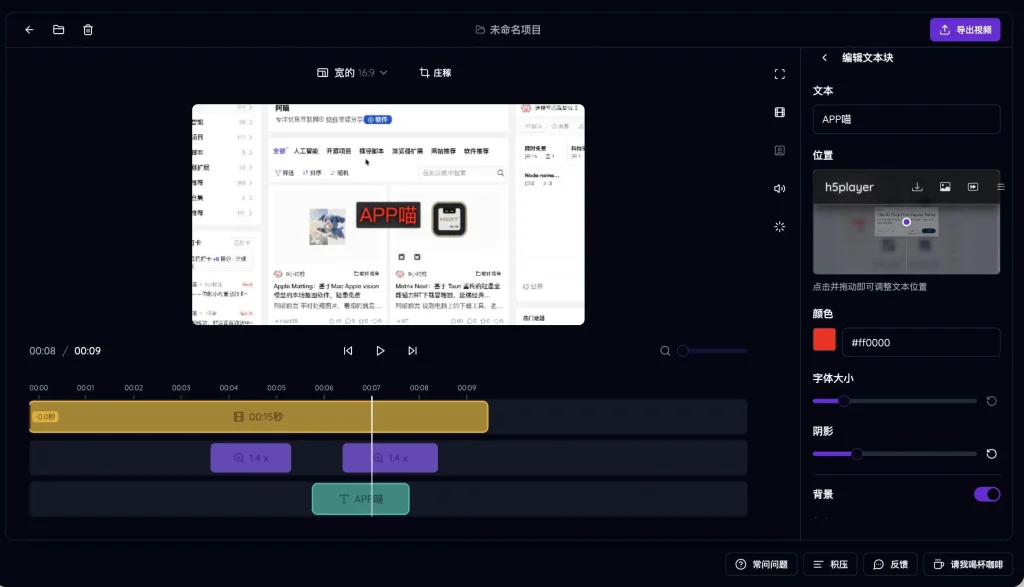Click the red color swatch
The image size is (1024, 587).
[824, 341]
